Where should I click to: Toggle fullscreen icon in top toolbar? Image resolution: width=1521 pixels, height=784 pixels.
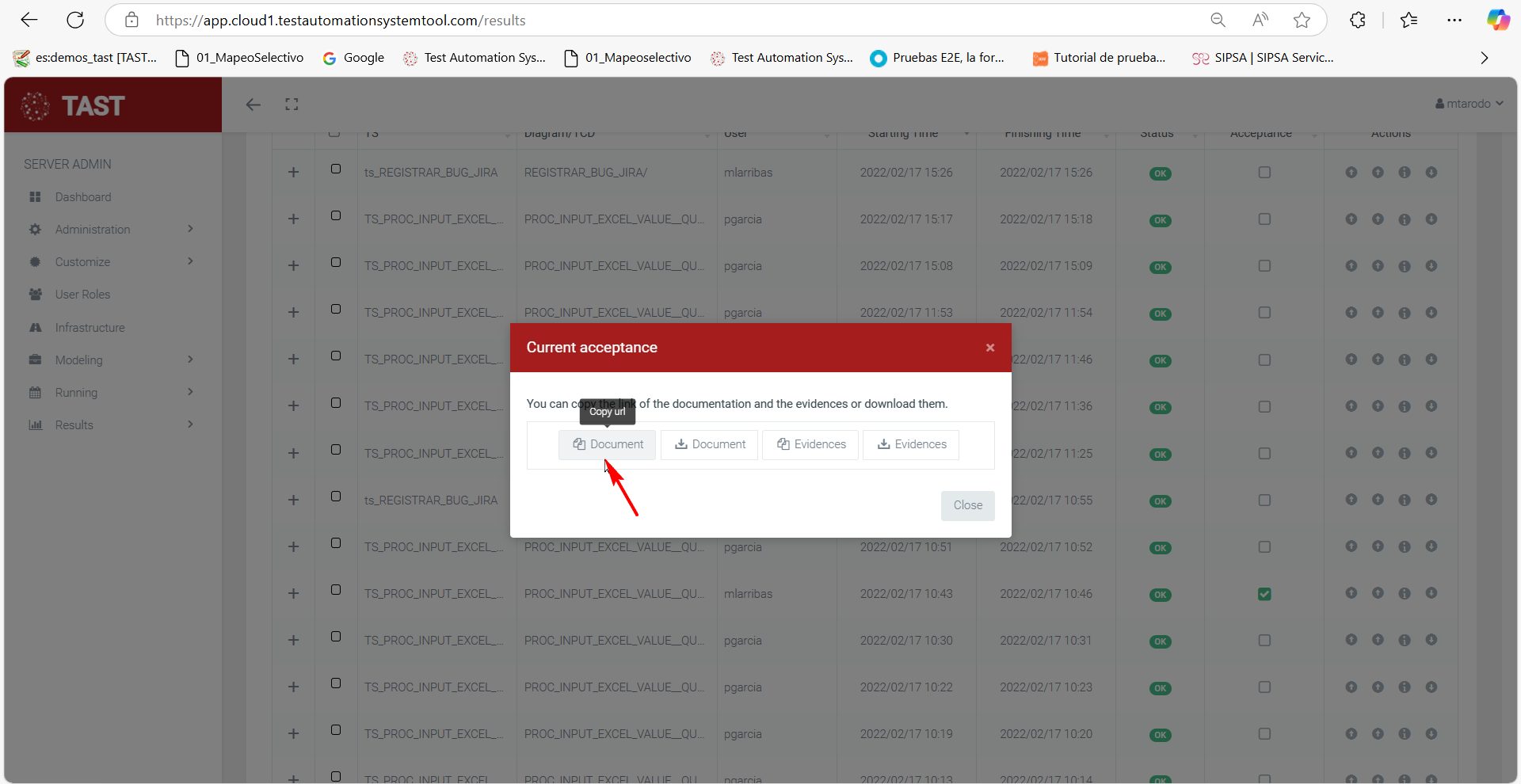(292, 105)
